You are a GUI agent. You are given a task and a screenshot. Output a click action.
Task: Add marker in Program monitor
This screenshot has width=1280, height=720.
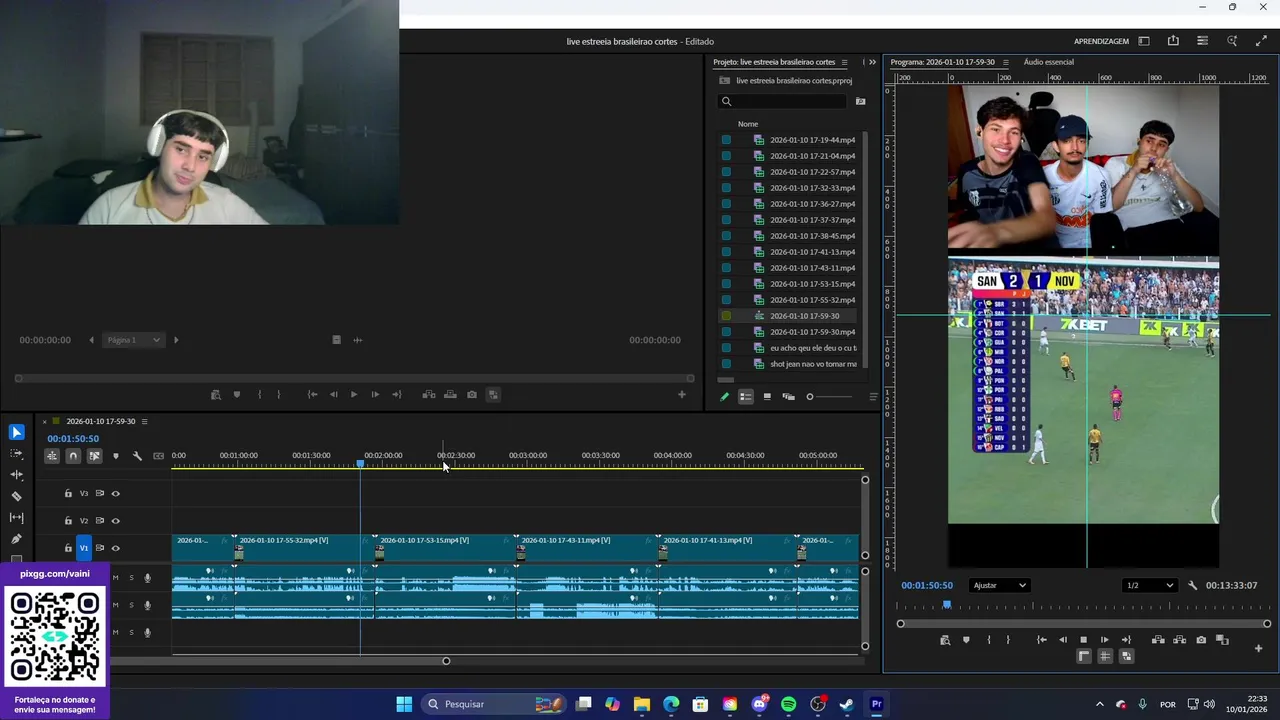tap(966, 640)
